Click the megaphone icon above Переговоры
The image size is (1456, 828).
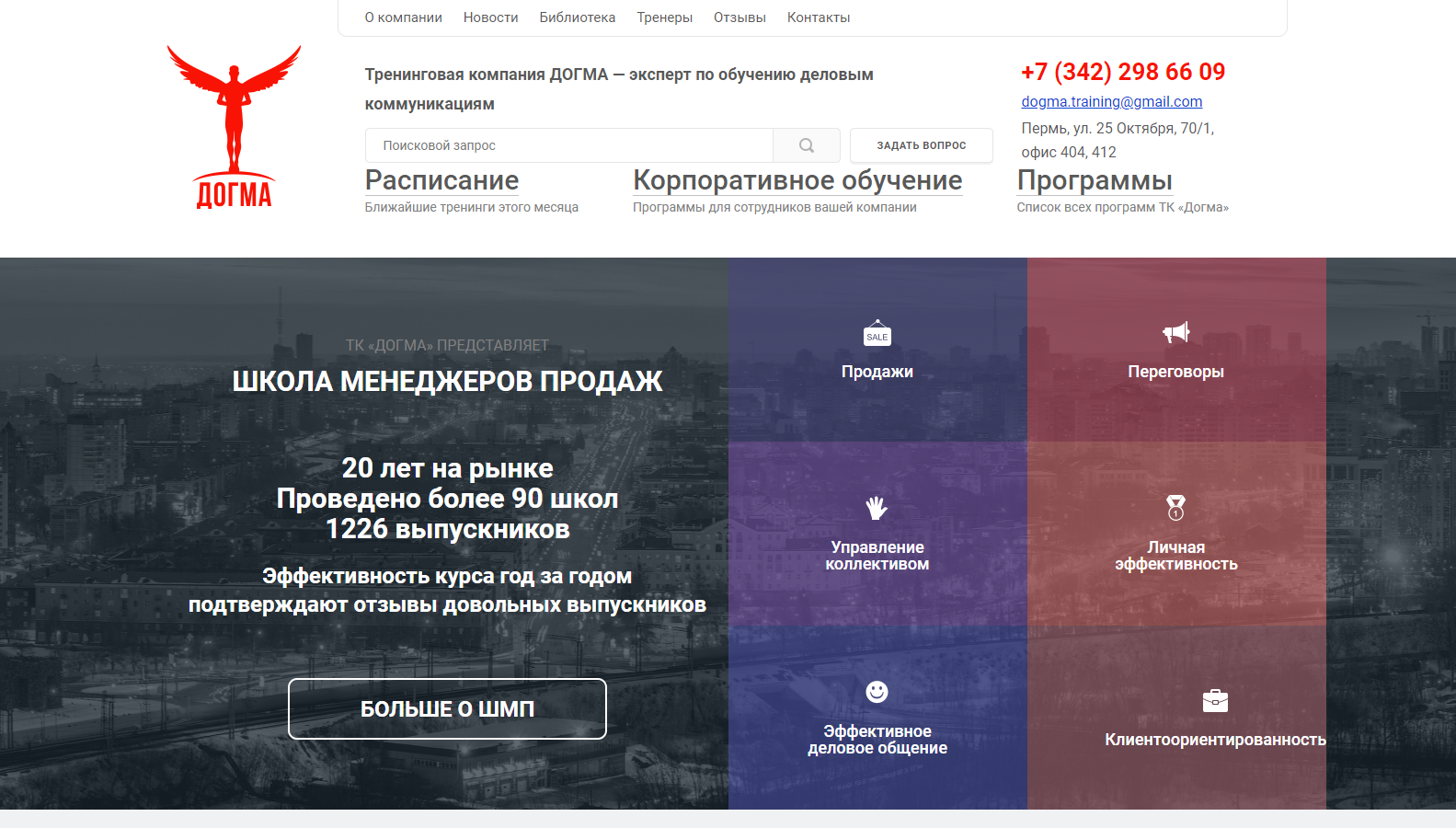click(x=1175, y=332)
